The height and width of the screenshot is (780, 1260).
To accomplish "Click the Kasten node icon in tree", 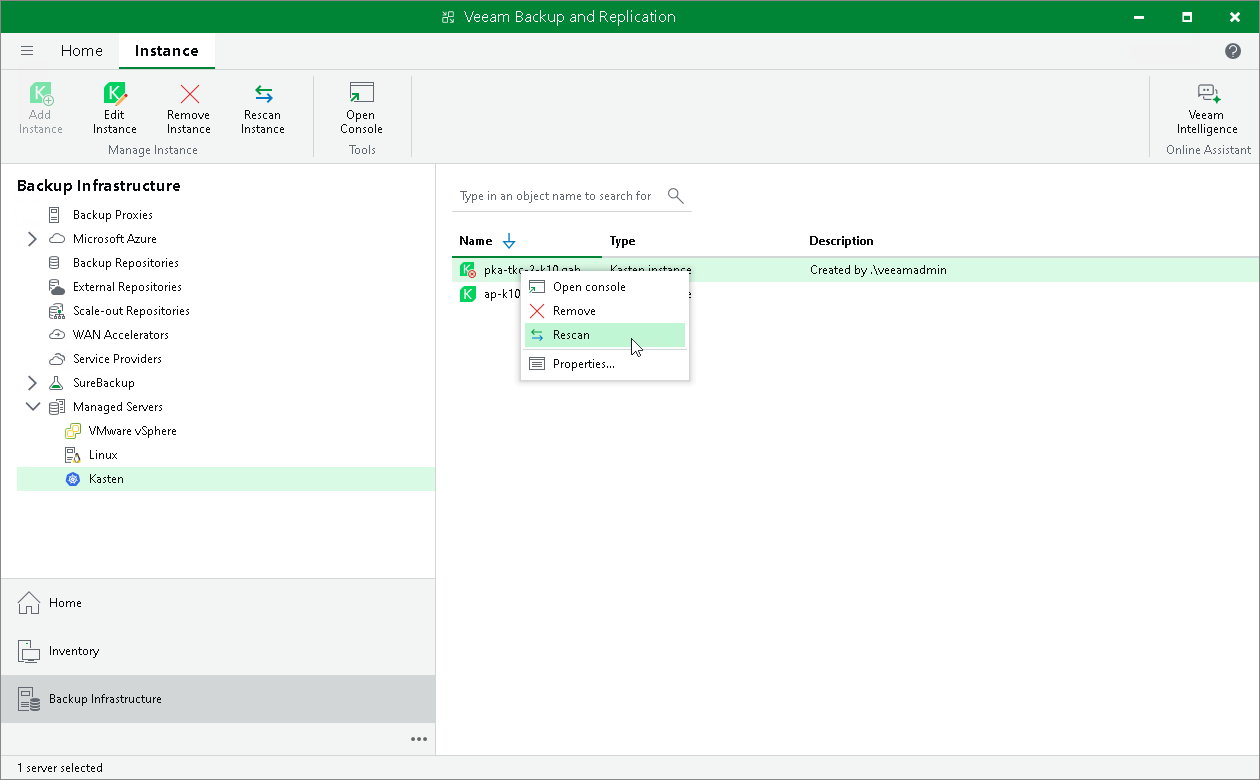I will tap(73, 479).
